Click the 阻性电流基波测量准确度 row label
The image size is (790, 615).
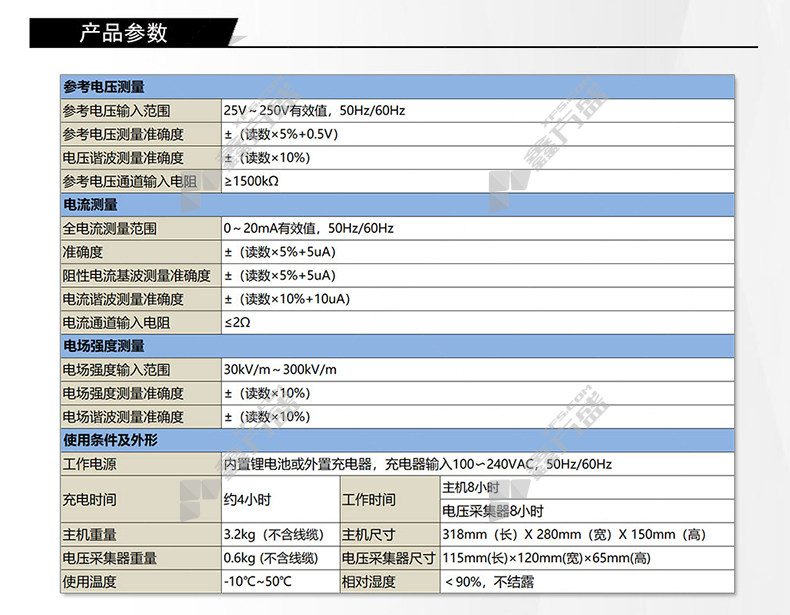pos(136,276)
